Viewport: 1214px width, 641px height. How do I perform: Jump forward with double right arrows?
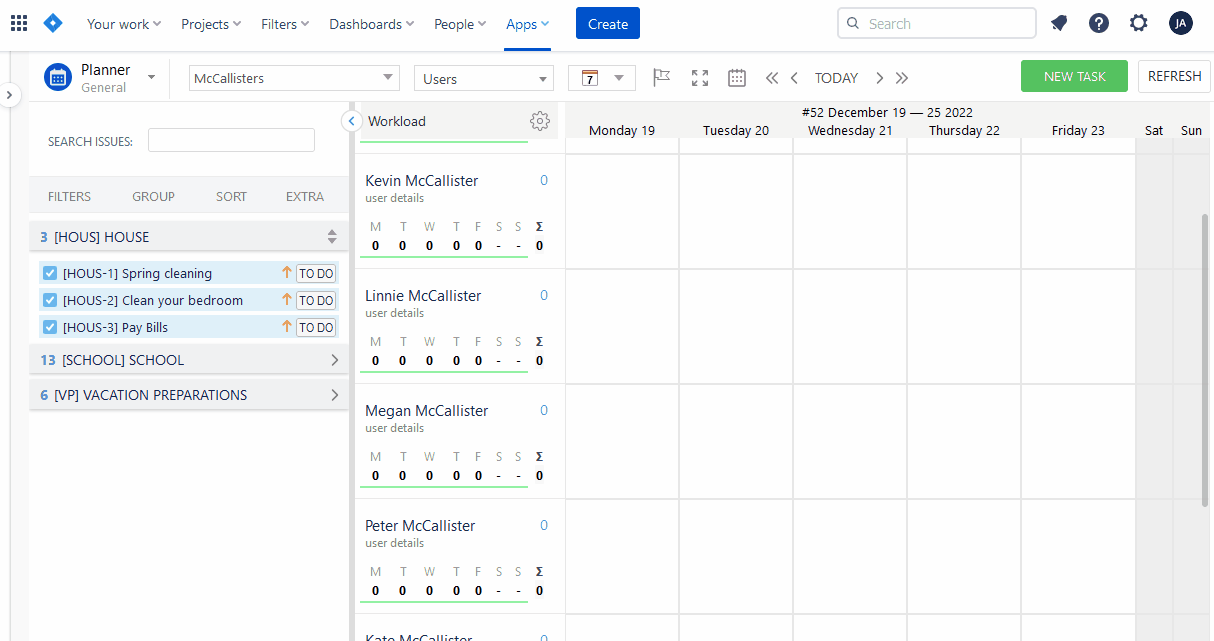pyautogui.click(x=902, y=78)
